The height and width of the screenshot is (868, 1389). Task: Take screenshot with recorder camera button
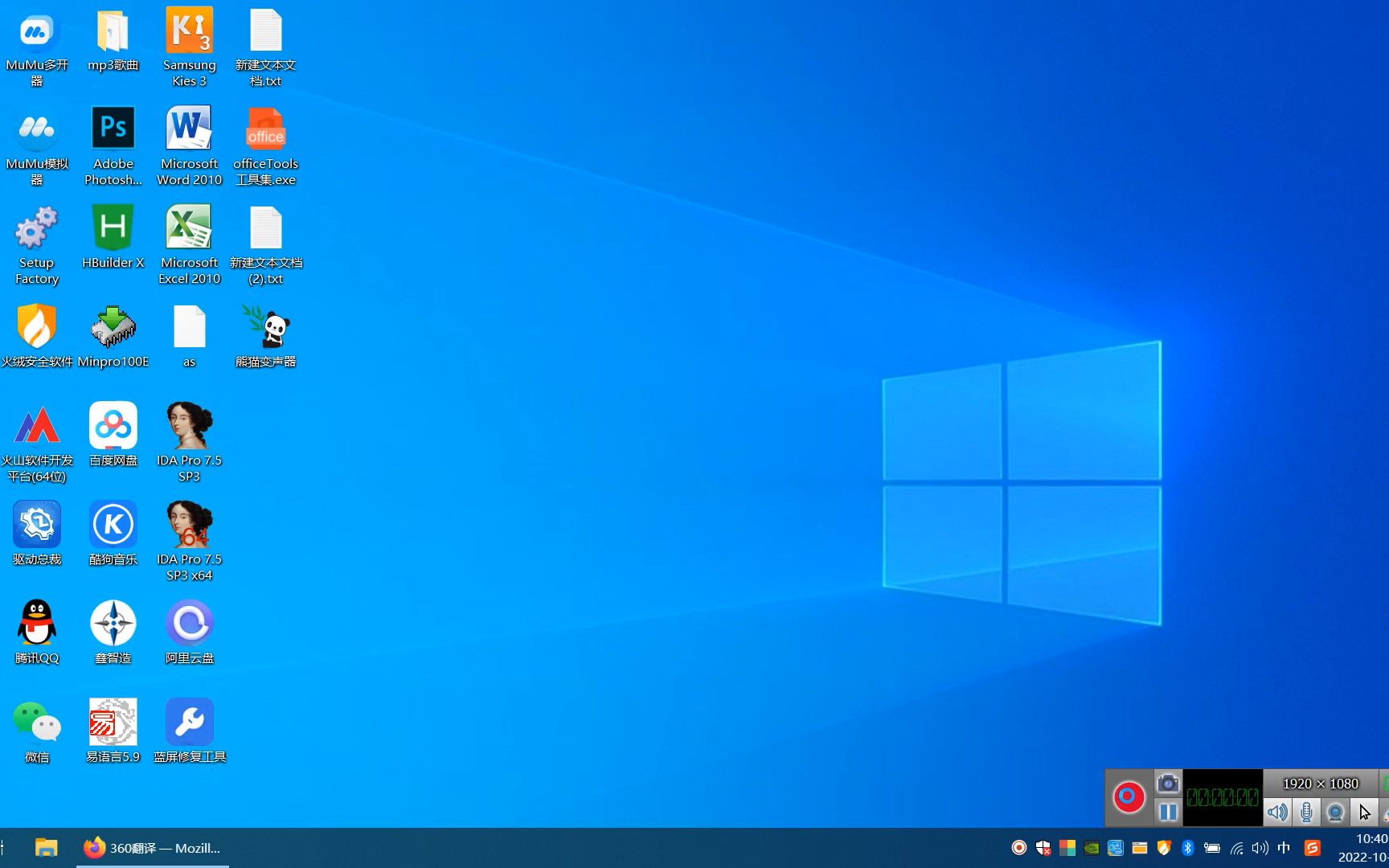1168,783
